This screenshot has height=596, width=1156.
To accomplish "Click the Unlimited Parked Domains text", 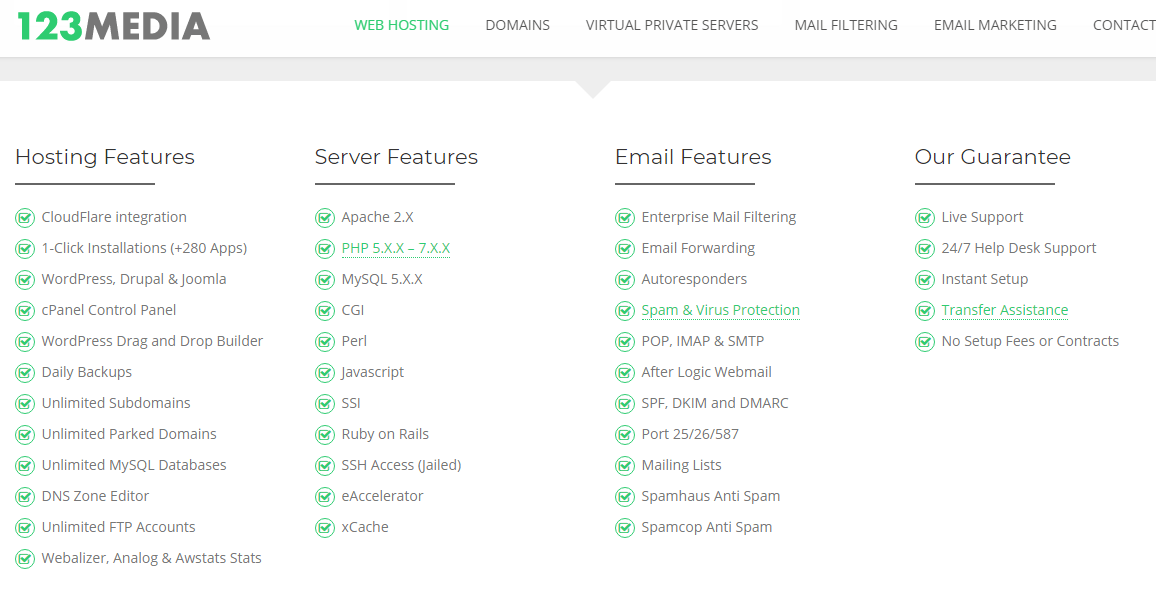I will [129, 434].
